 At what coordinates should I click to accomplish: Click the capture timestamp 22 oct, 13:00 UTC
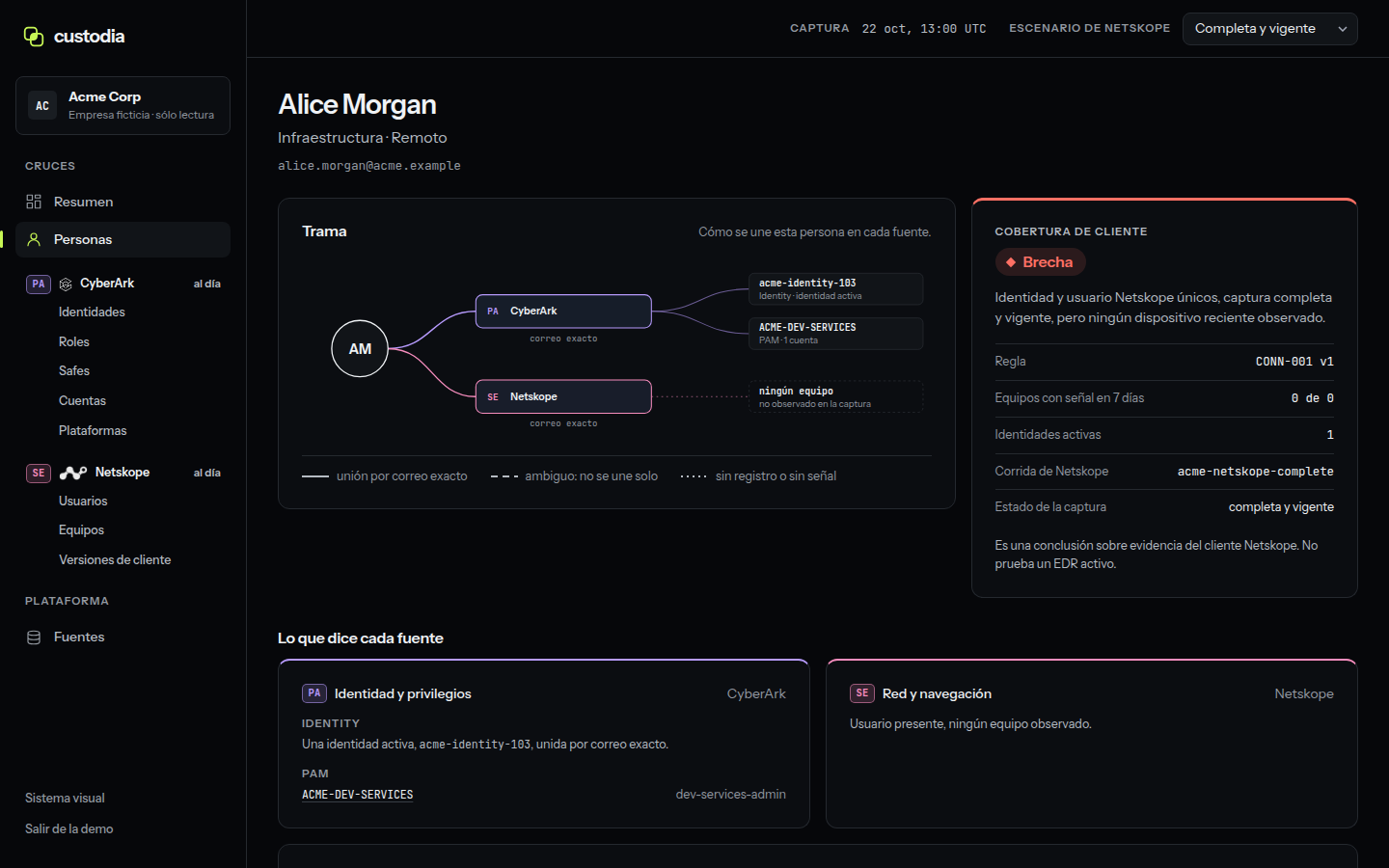924,29
